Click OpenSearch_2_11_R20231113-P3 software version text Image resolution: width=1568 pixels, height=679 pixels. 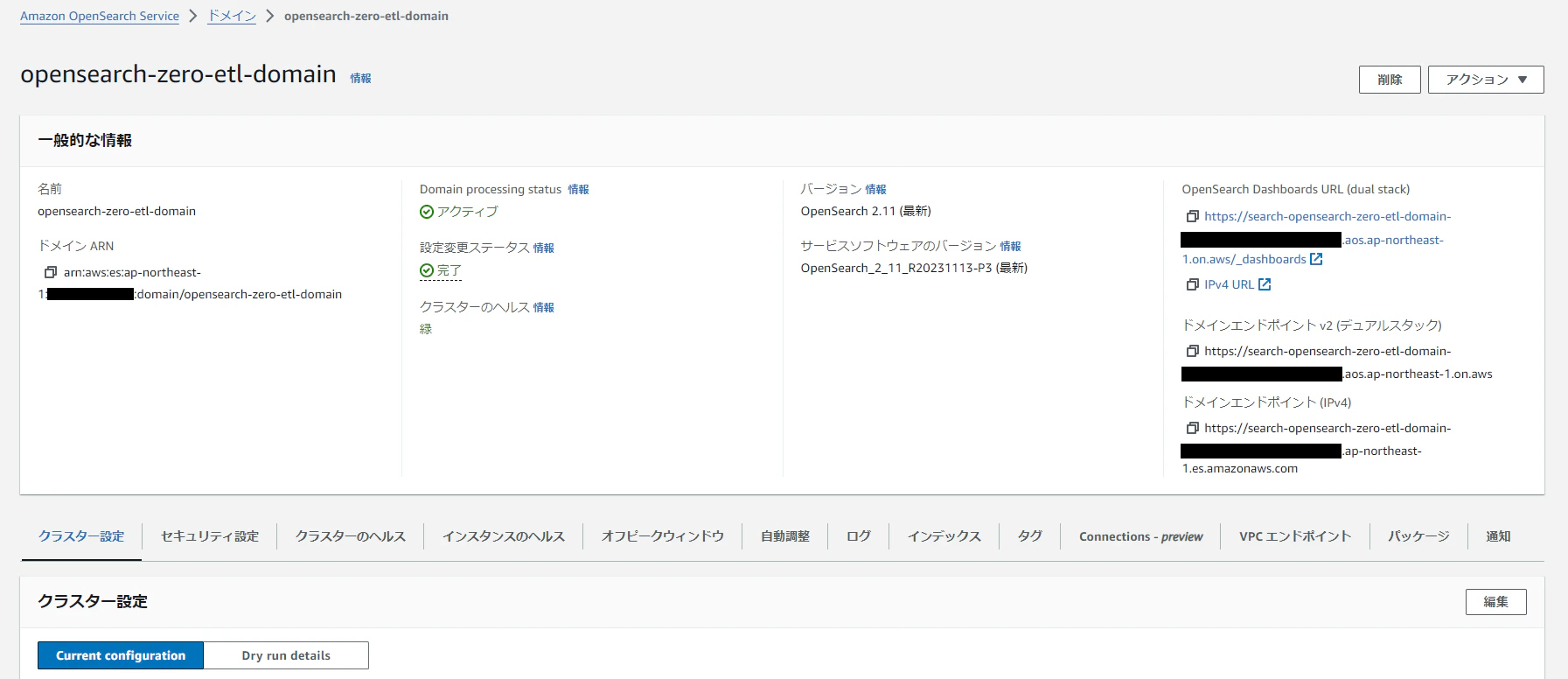(x=914, y=268)
